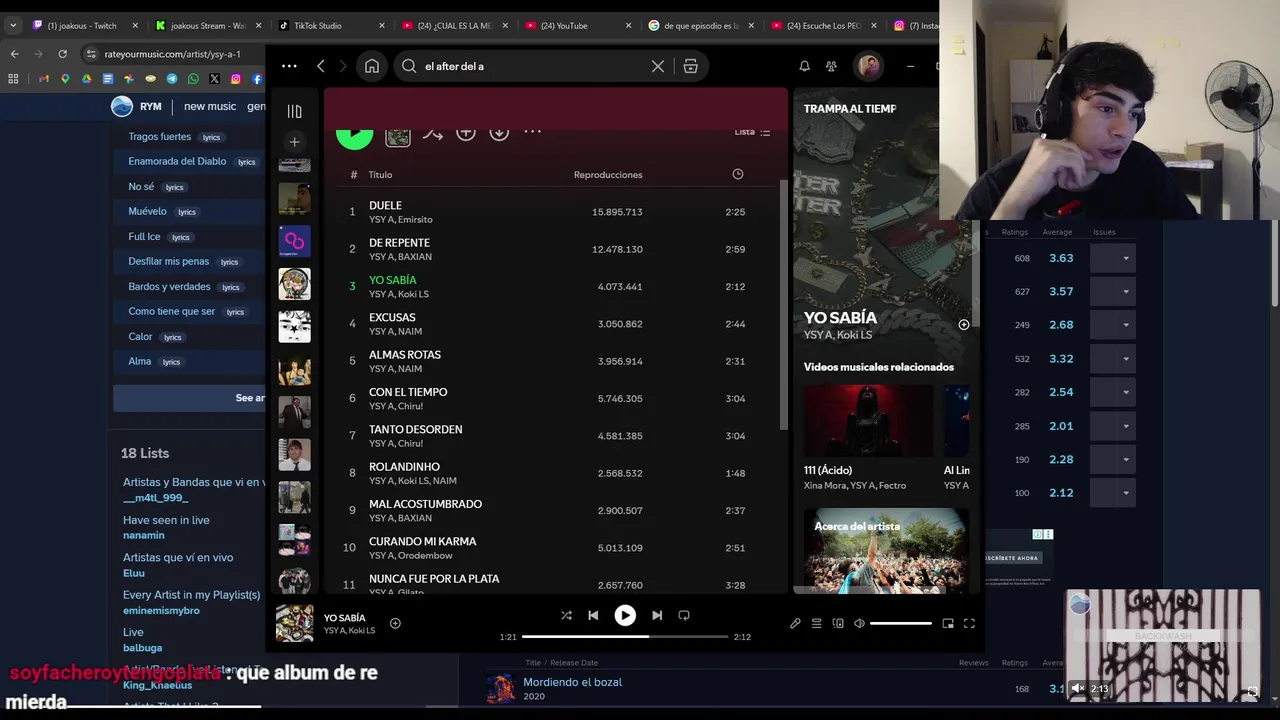The height and width of the screenshot is (720, 1280).
Task: Open Spotify home via house icon
Action: tap(372, 66)
